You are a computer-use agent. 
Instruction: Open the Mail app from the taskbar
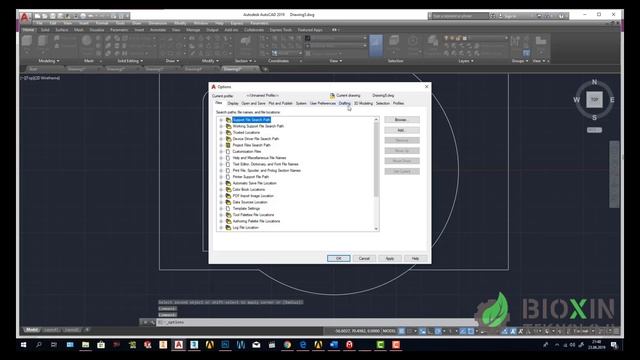(256, 345)
